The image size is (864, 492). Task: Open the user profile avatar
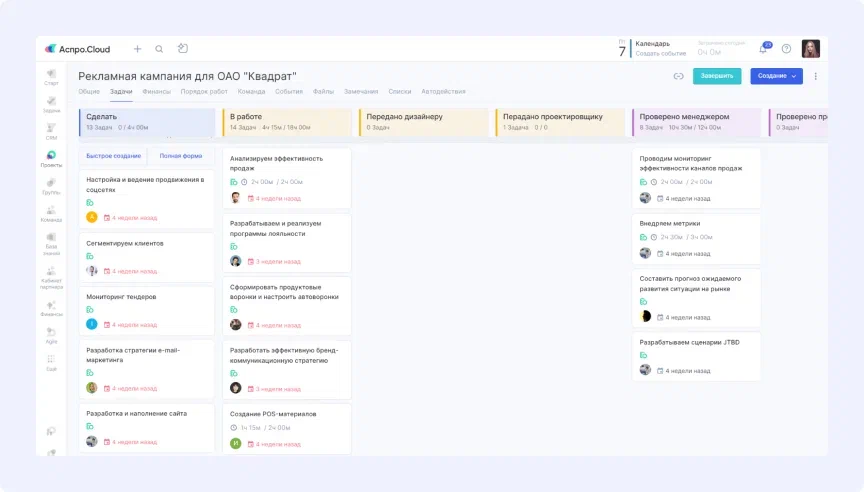(811, 49)
